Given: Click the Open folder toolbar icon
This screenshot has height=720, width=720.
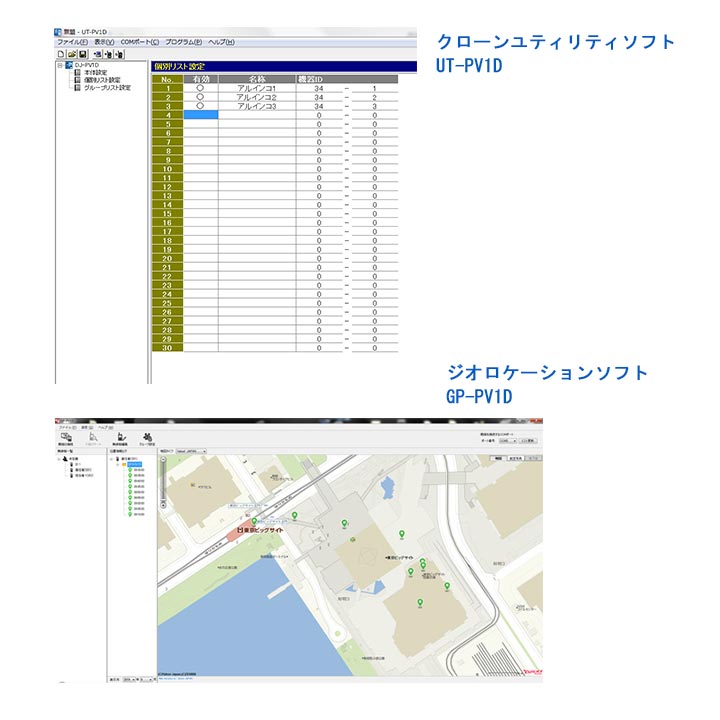Looking at the screenshot, I should pyautogui.click(x=72, y=54).
